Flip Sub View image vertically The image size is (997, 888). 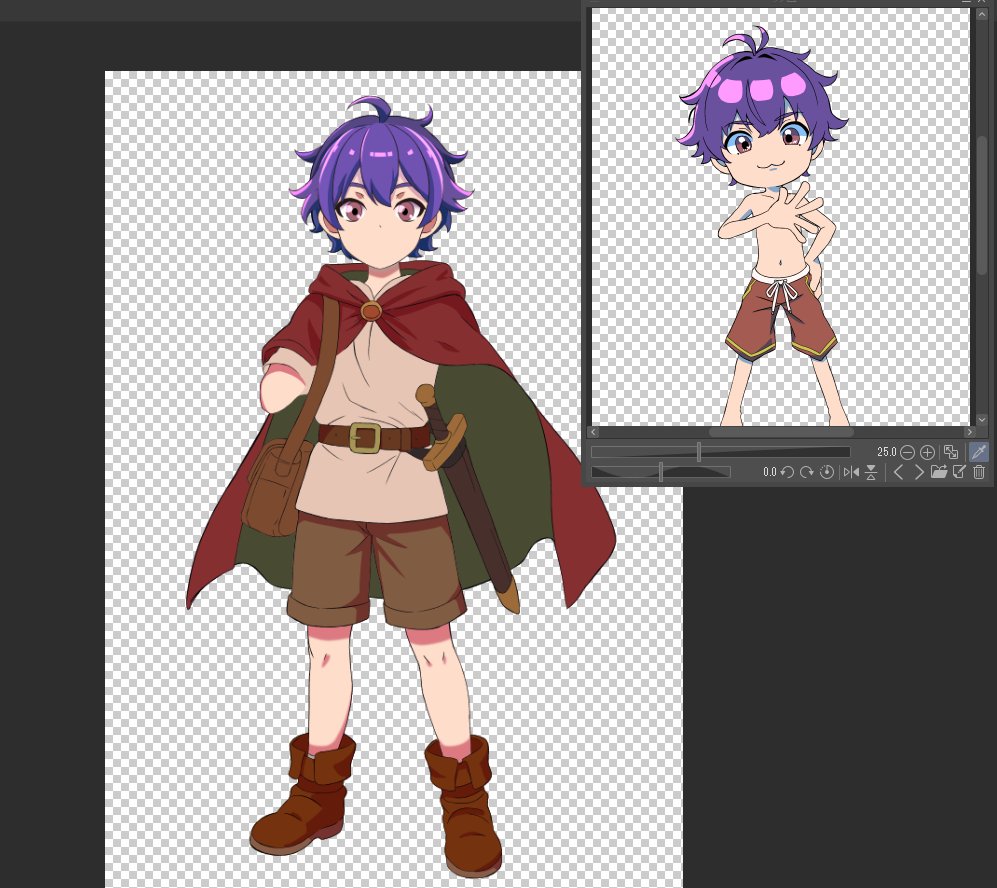(871, 472)
